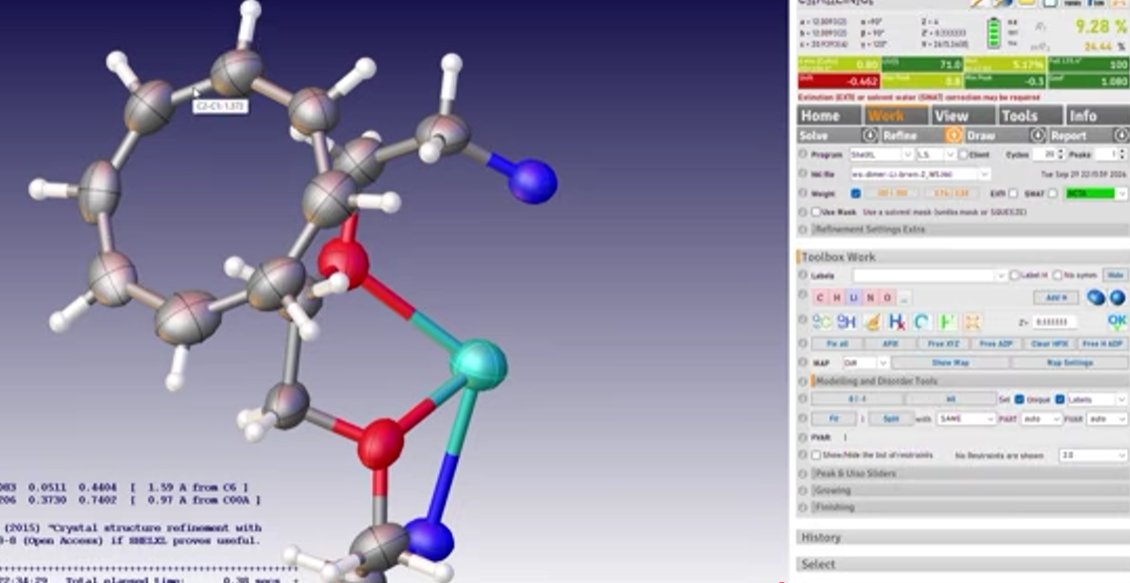Tick the Use Mask checkbox
Screen dimensions: 1130x583
pos(816,212)
